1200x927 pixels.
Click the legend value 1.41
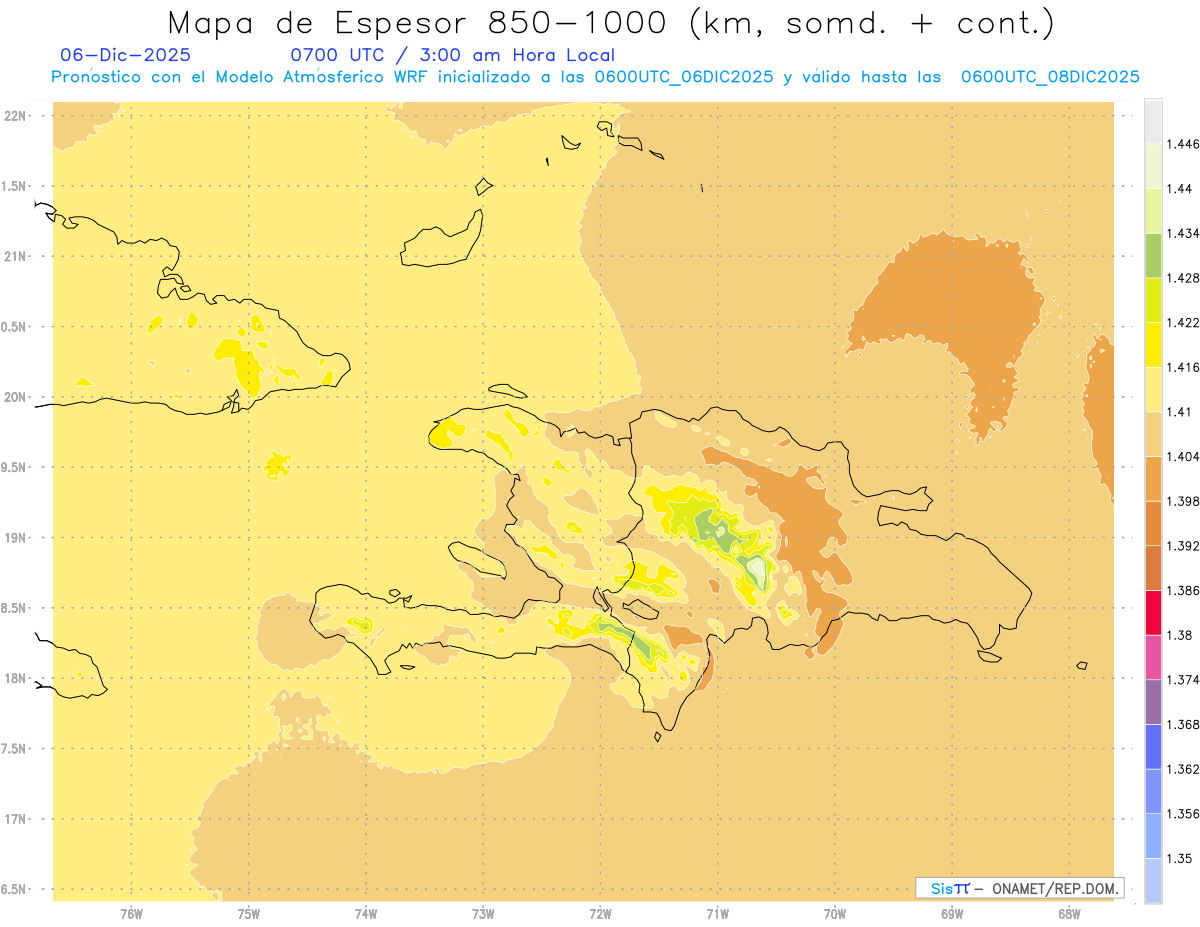pyautogui.click(x=1179, y=412)
